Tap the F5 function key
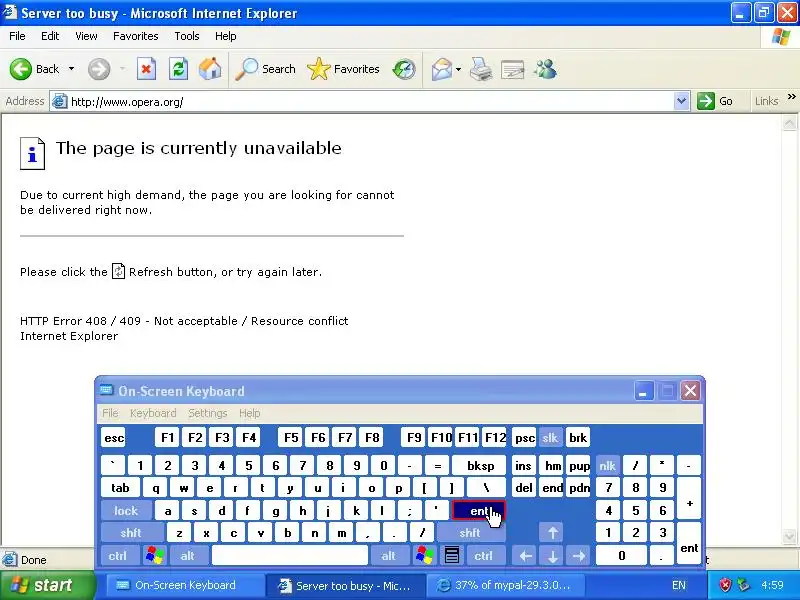The height and width of the screenshot is (600, 800). click(x=291, y=438)
